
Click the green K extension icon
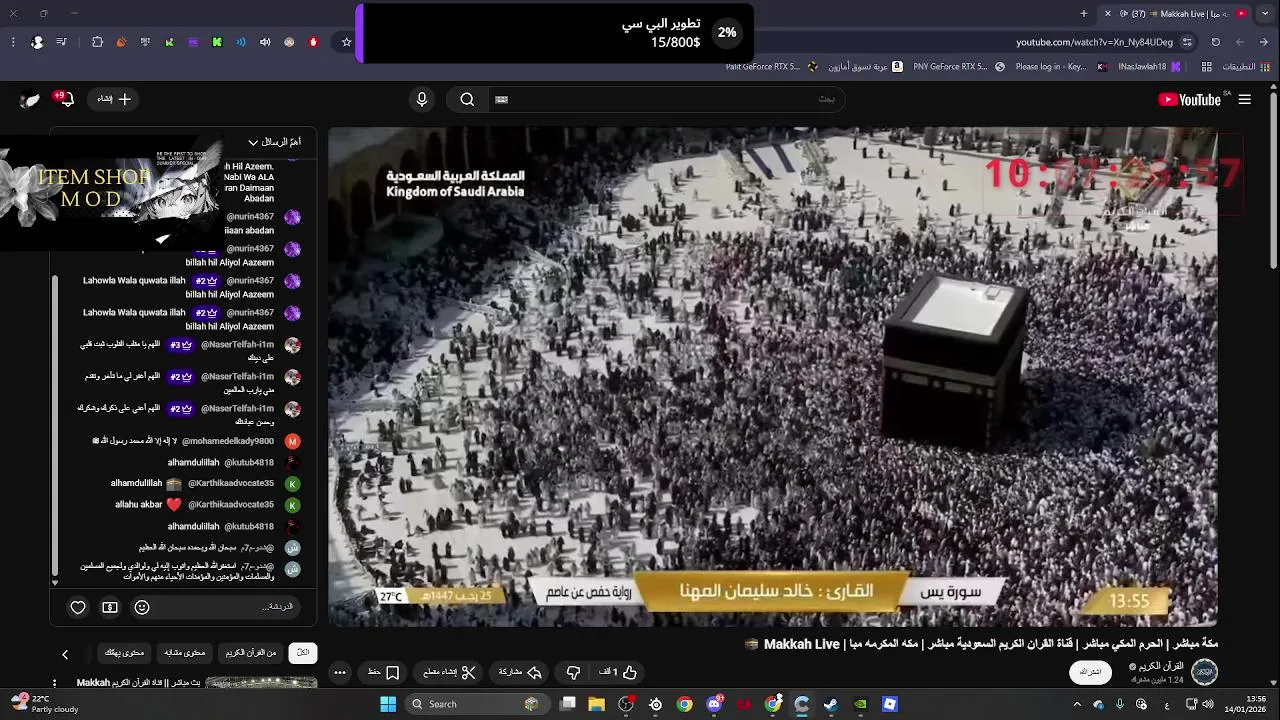[217, 42]
